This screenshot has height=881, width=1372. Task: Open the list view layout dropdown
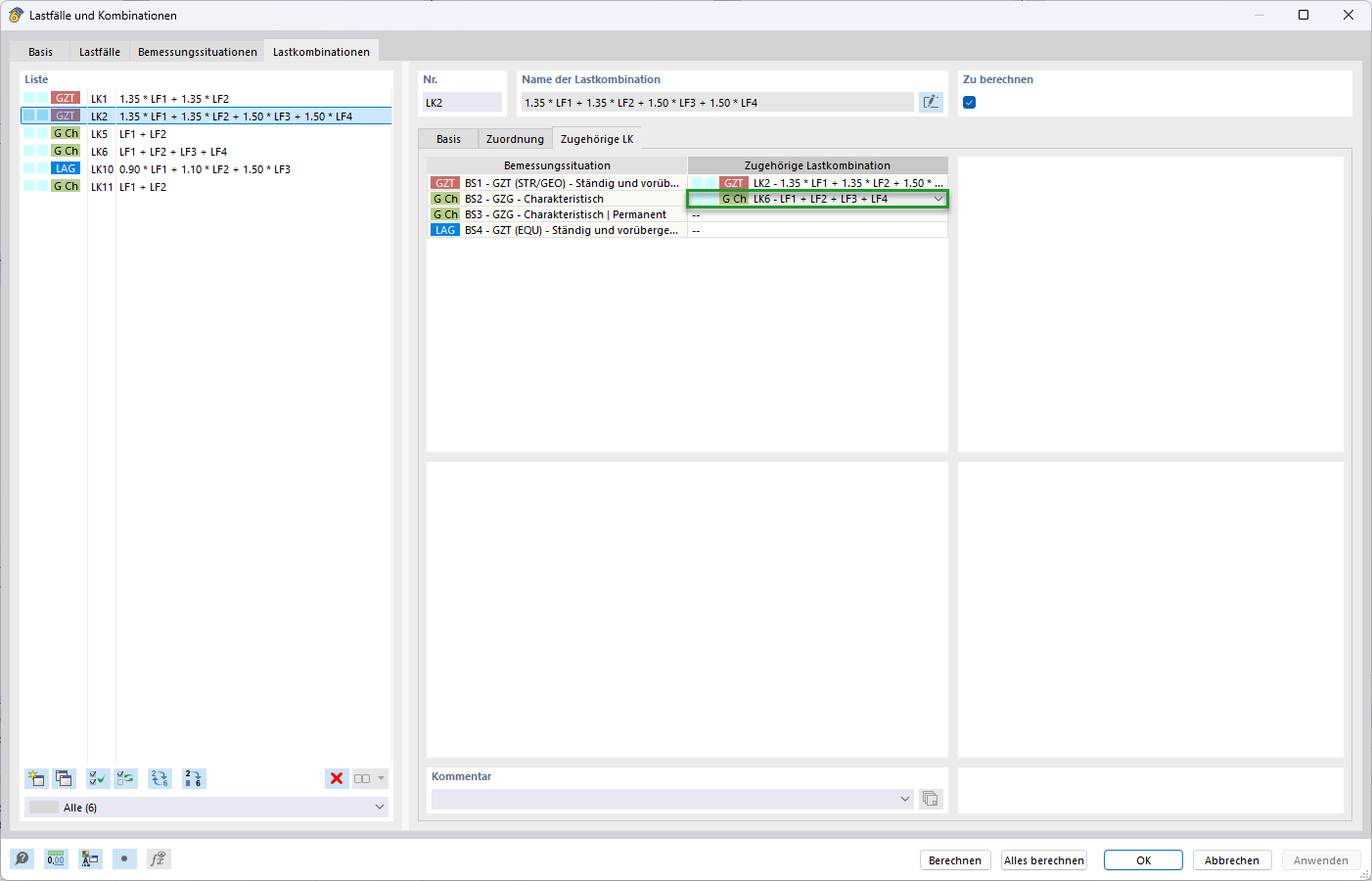(370, 778)
